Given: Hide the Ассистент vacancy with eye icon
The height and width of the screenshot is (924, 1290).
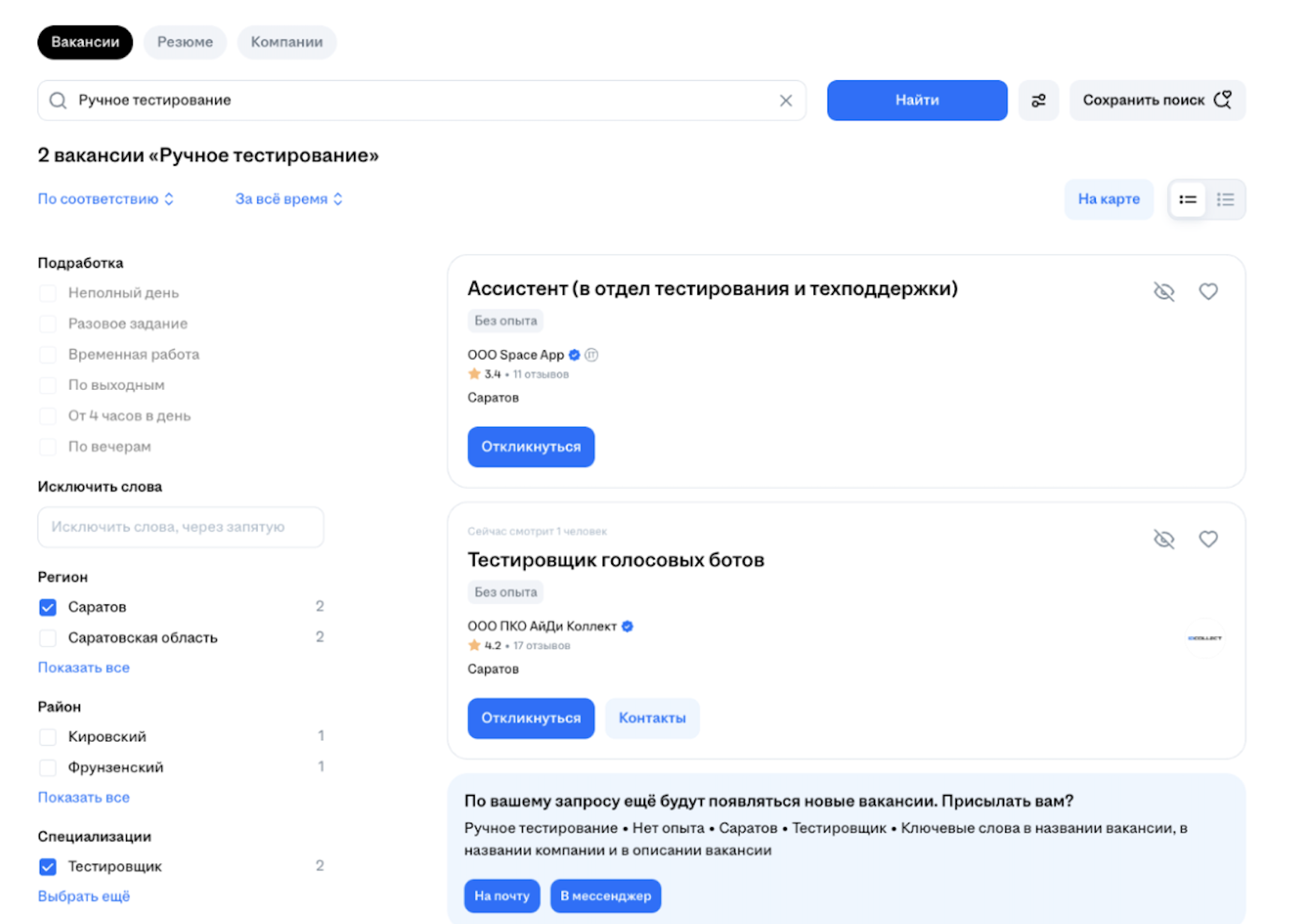Looking at the screenshot, I should 1163,292.
